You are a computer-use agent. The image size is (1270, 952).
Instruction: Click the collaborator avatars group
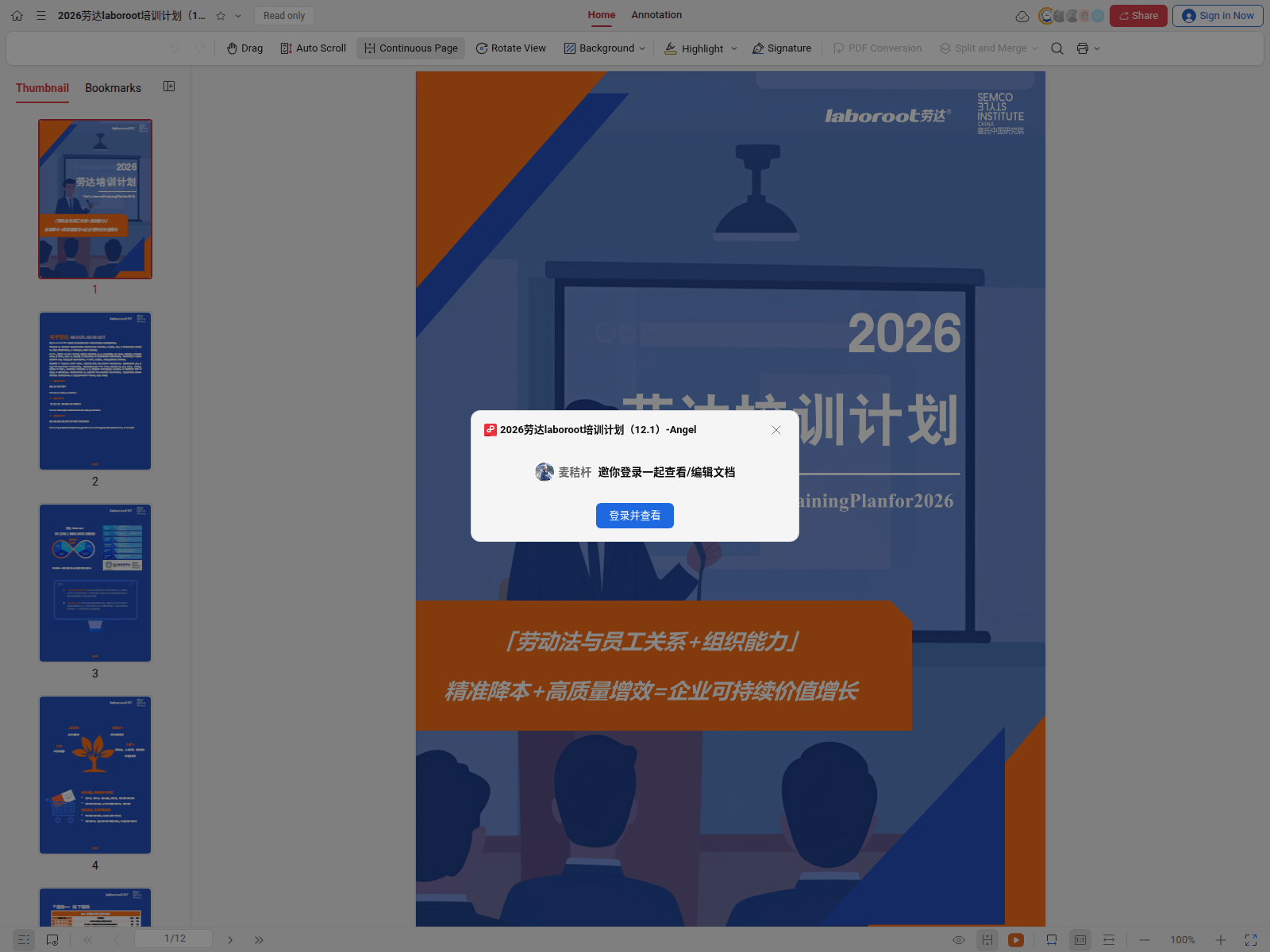(1072, 16)
